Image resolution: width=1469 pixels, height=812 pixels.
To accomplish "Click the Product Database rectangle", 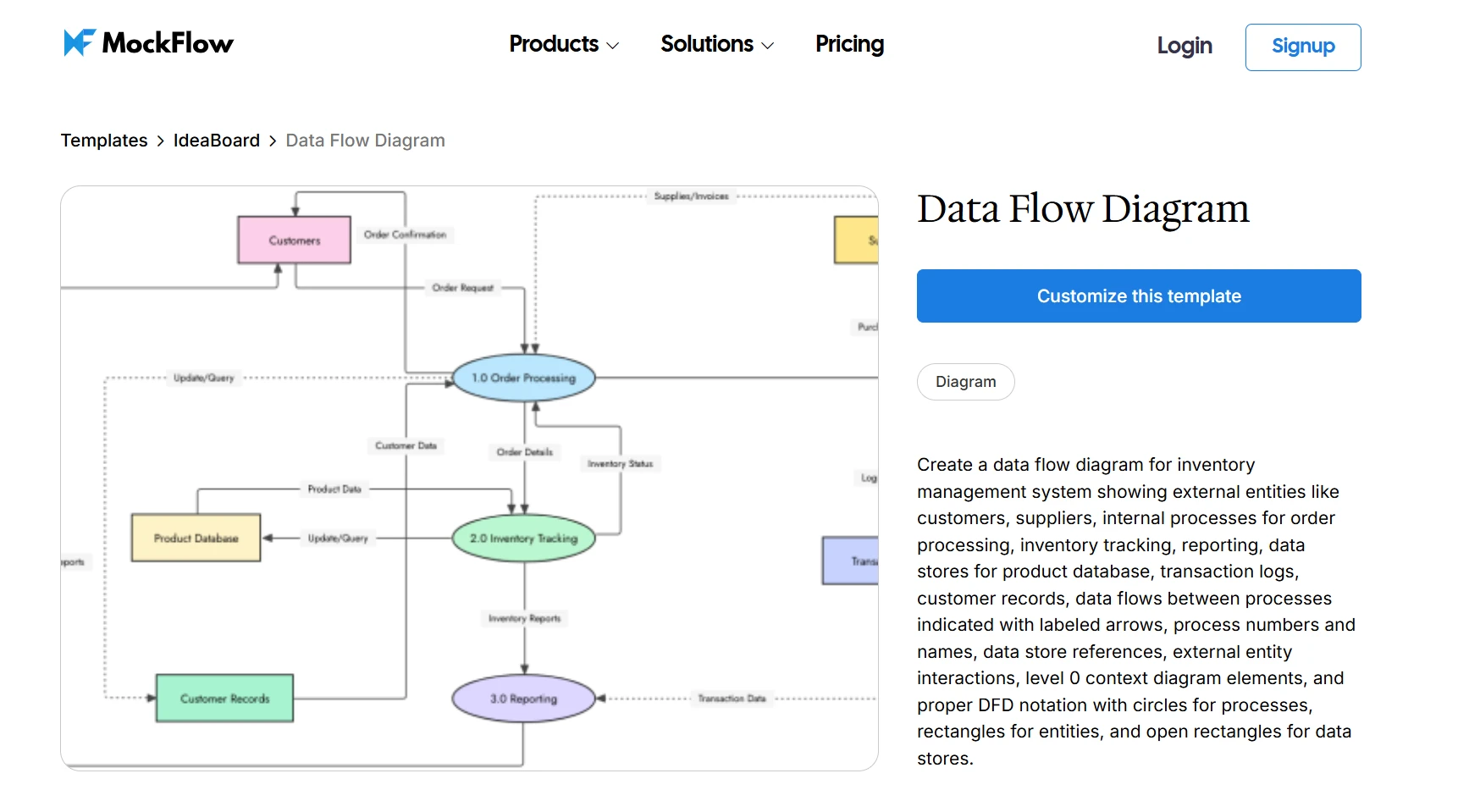I will click(x=196, y=537).
